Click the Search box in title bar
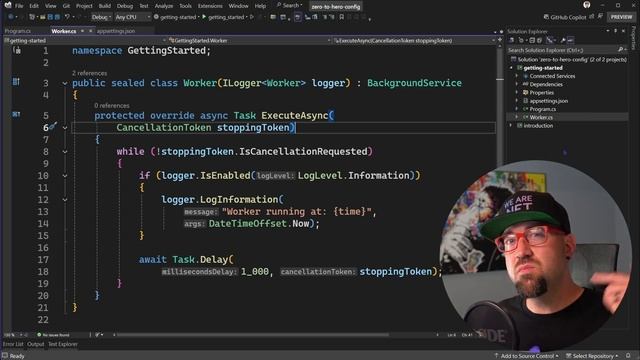This screenshot has width=640, height=360. tap(289, 6)
